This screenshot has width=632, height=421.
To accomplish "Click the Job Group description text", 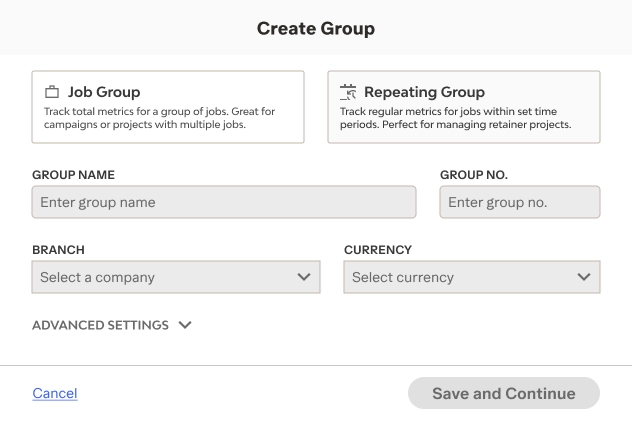I will pos(160,118).
